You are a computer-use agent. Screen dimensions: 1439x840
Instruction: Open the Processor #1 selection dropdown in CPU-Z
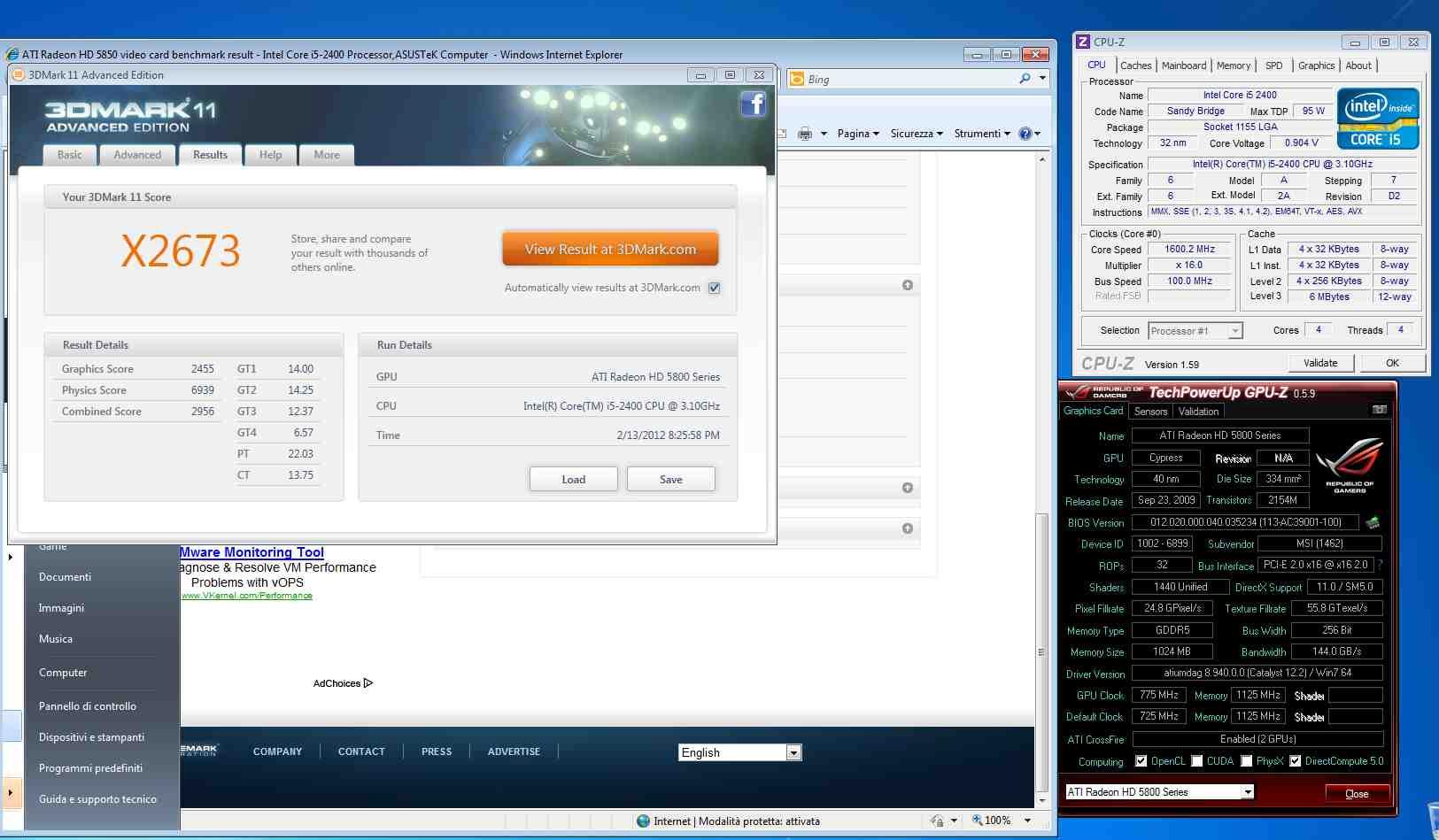click(x=1235, y=331)
